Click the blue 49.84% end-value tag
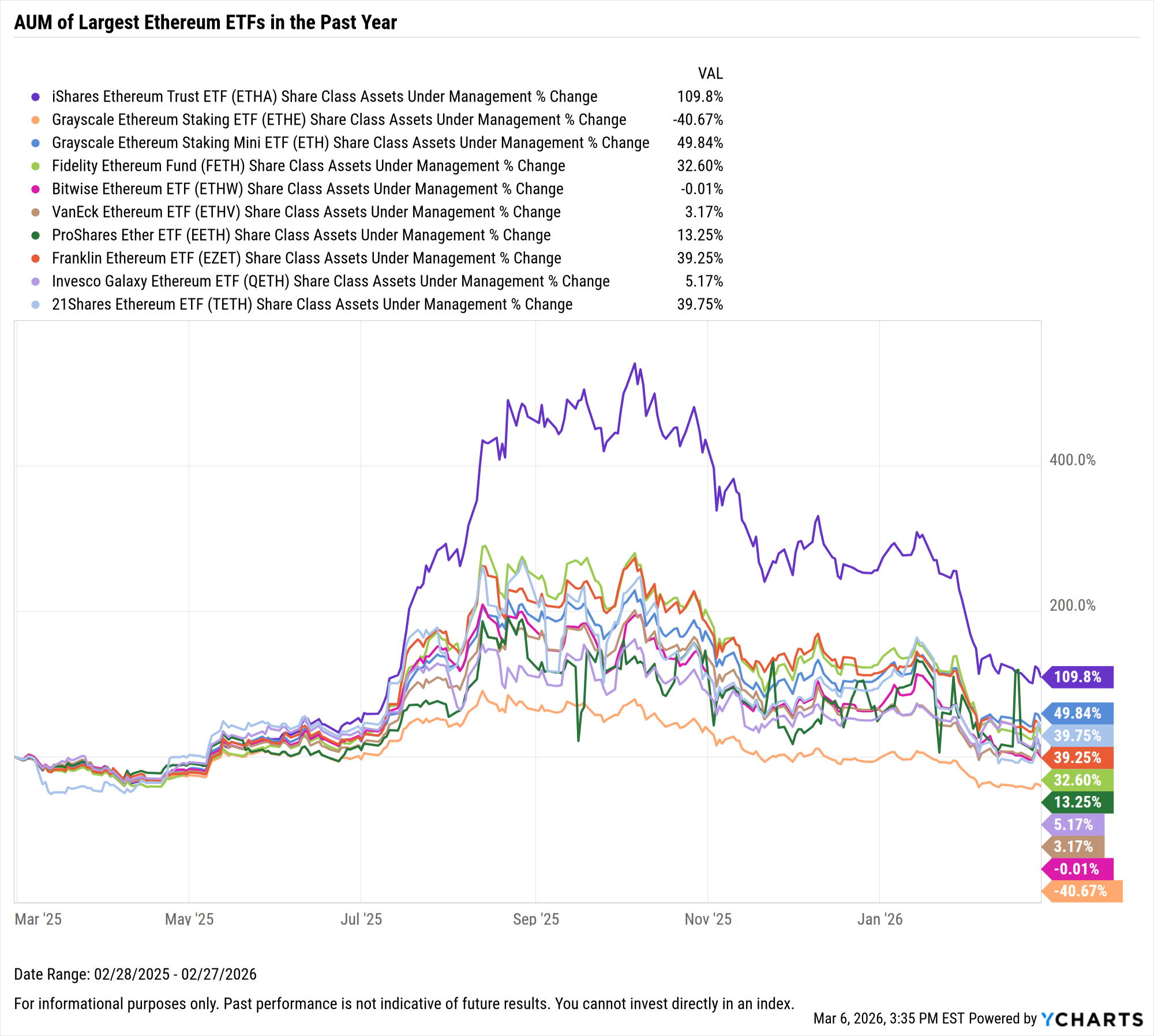Viewport: 1154px width, 1036px height. point(1078,713)
